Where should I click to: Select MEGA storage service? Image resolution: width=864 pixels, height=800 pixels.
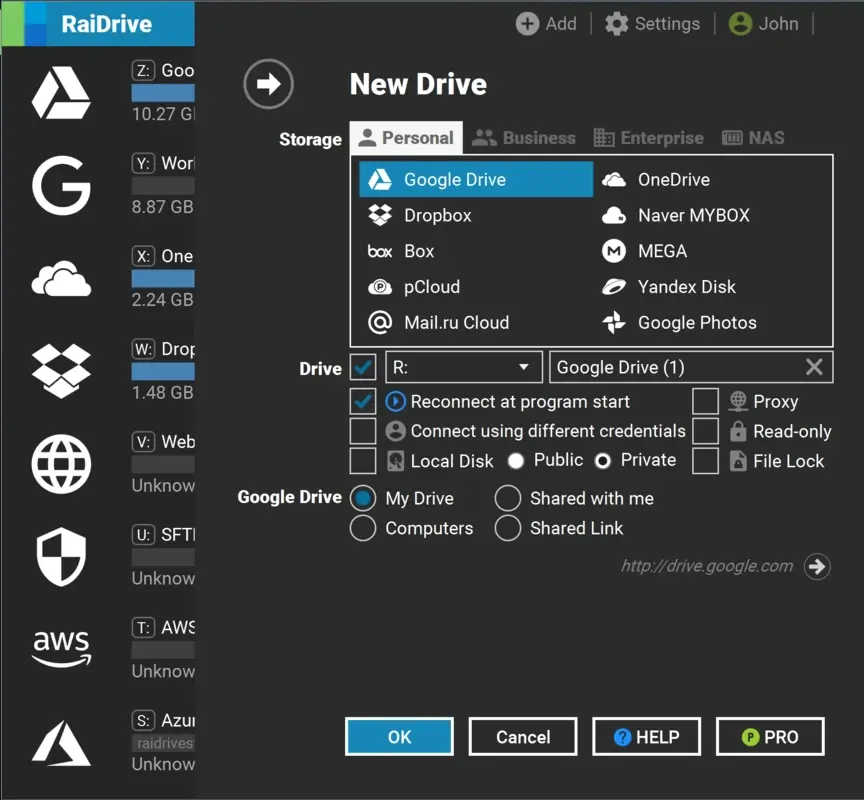coord(662,251)
